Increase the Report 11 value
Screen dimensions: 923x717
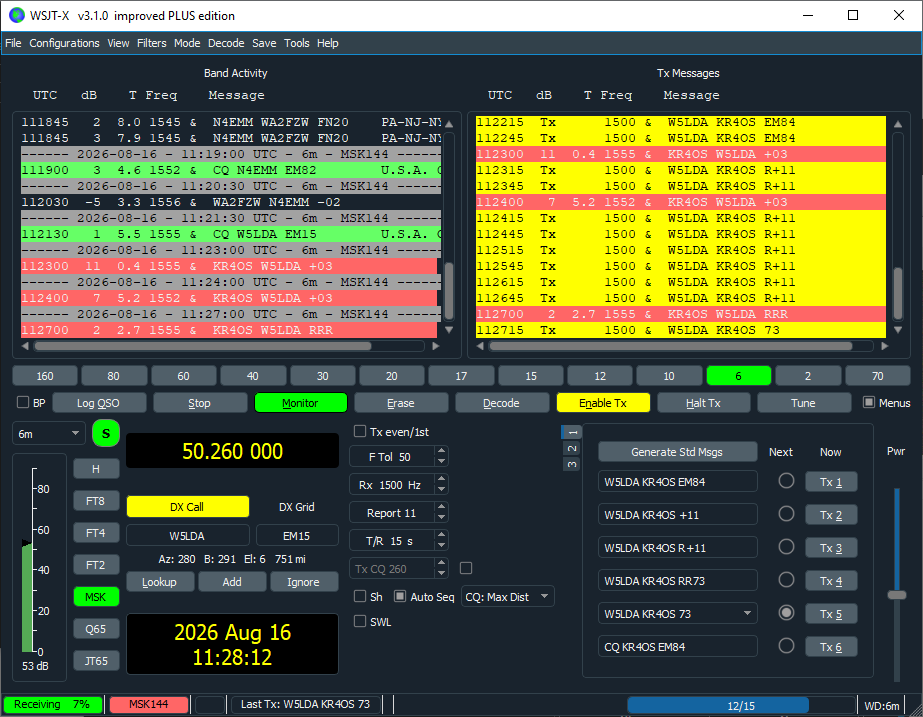(441, 507)
